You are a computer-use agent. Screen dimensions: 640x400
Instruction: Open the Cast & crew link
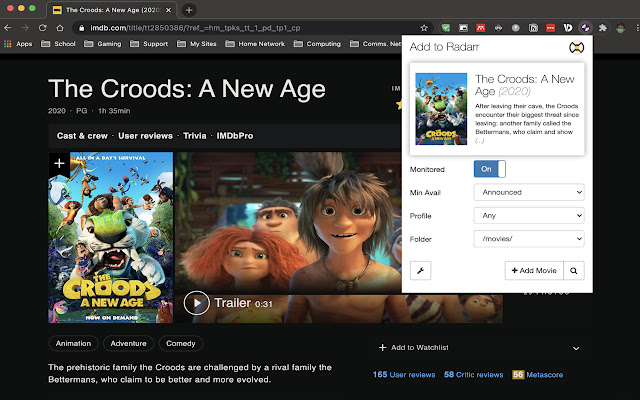coord(82,136)
